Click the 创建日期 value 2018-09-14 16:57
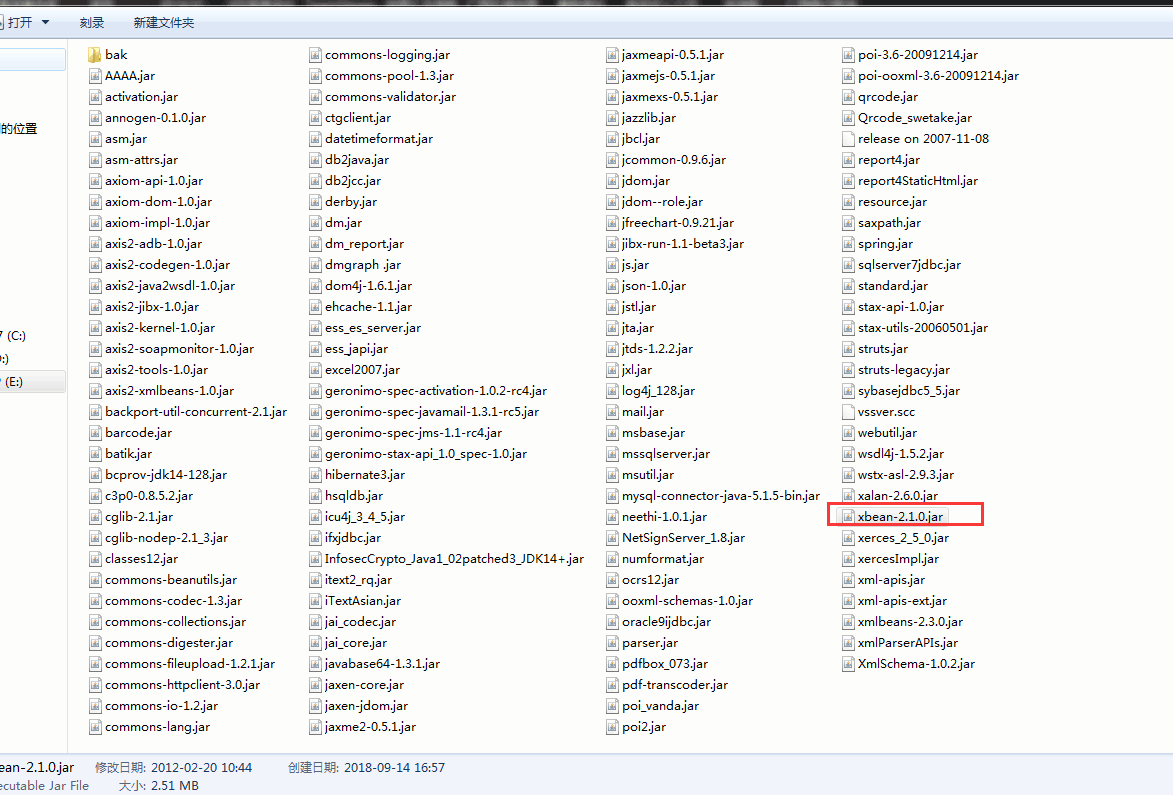Viewport: 1173px width, 795px height. pos(394,767)
